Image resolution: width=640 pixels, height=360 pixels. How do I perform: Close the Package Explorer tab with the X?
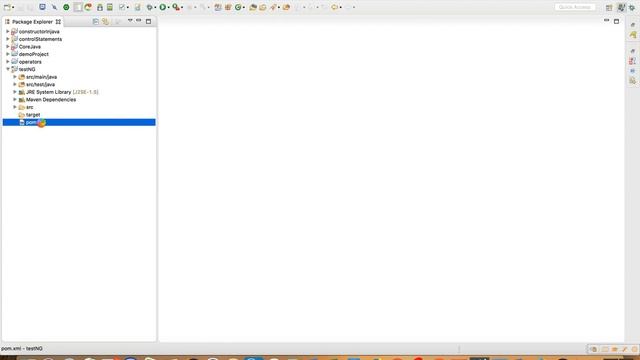tap(58, 22)
